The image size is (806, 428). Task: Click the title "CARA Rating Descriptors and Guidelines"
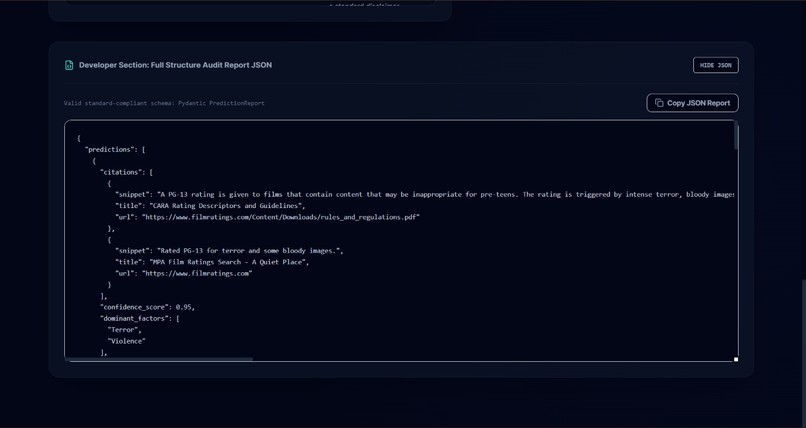211,206
